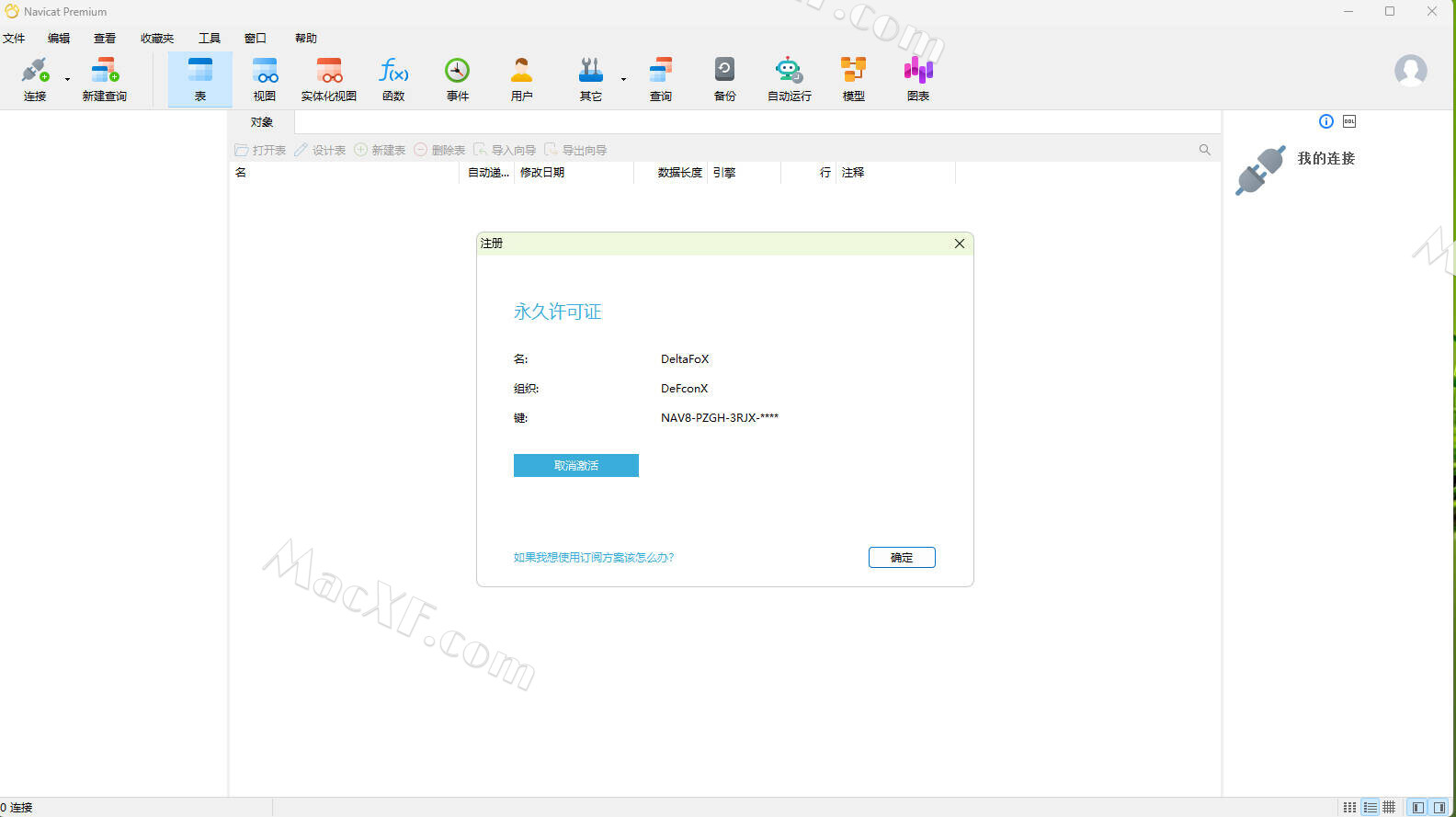Image resolution: width=1456 pixels, height=817 pixels.
Task: Expand the 连接 dropdown arrow
Action: pyautogui.click(x=67, y=79)
